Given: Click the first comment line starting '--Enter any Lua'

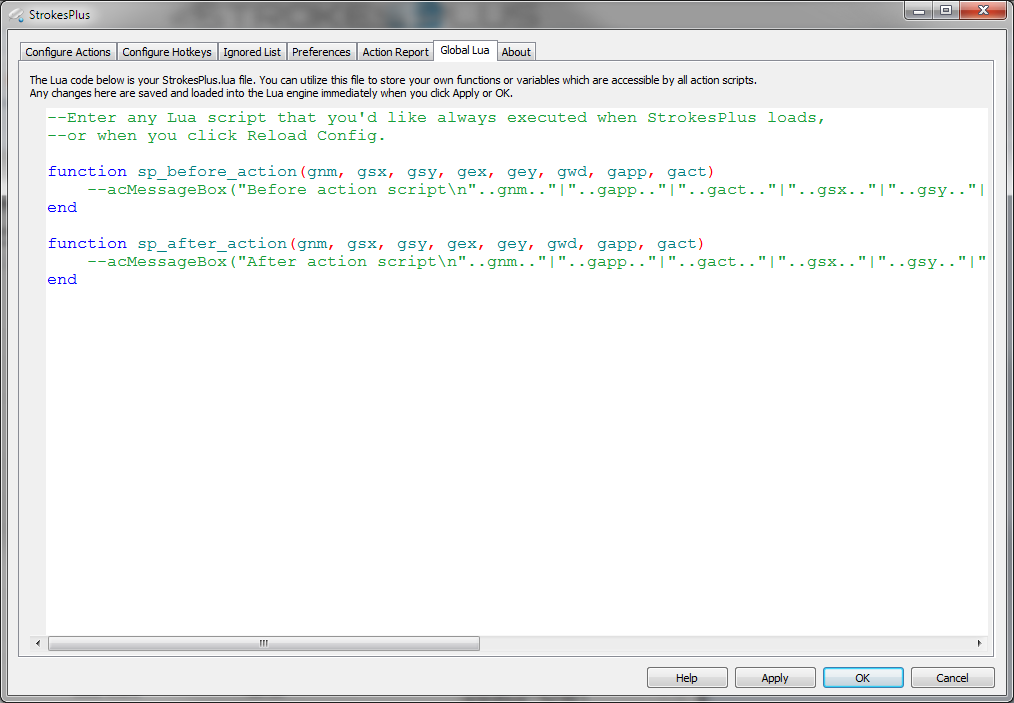Looking at the screenshot, I should (436, 118).
